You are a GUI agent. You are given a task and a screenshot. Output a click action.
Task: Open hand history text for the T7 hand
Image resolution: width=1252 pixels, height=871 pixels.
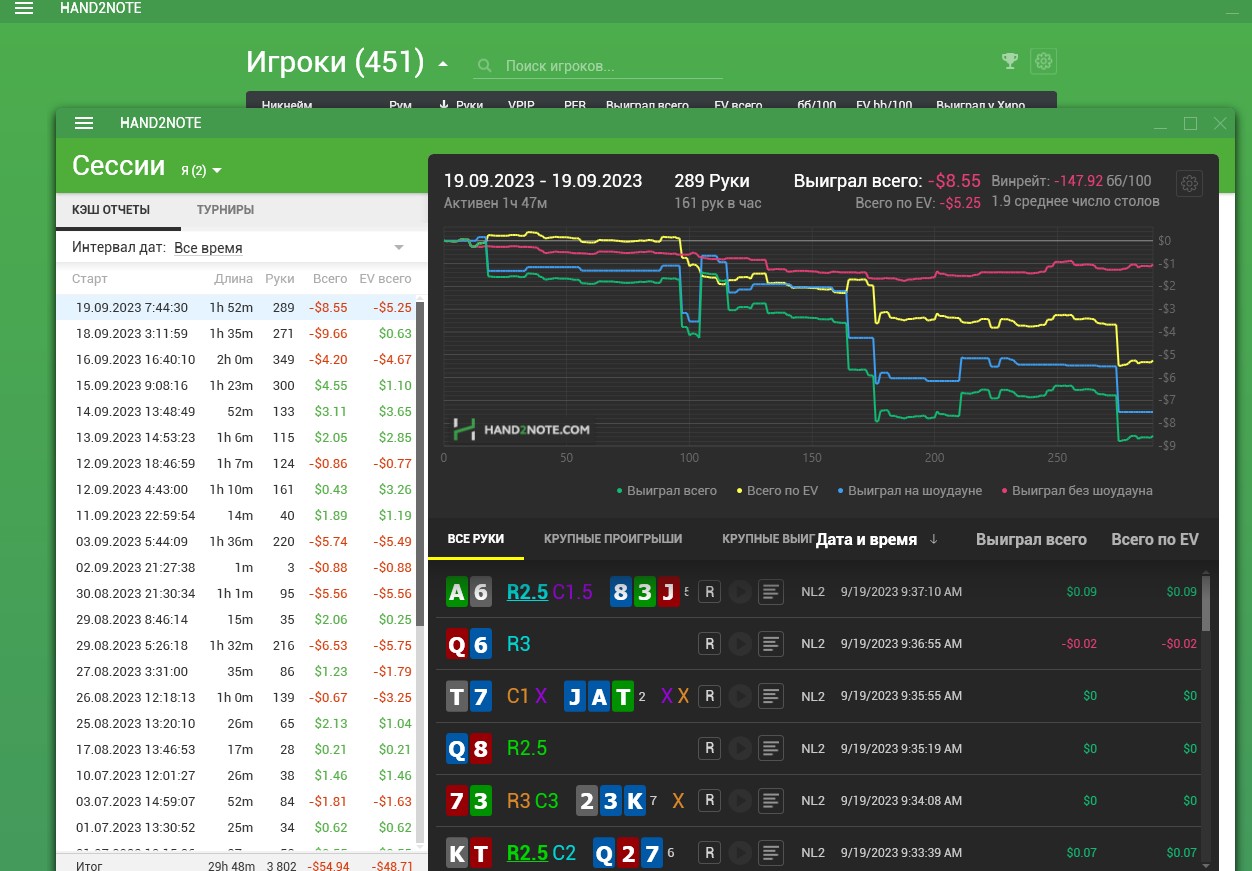tap(770, 696)
